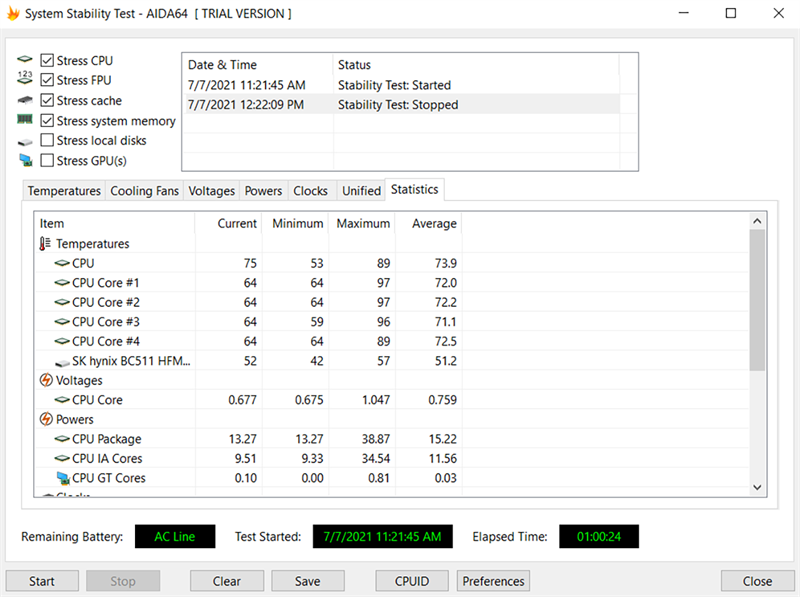This screenshot has width=800, height=597.
Task: Click the Stress FPU 123 icon
Action: tap(24, 78)
